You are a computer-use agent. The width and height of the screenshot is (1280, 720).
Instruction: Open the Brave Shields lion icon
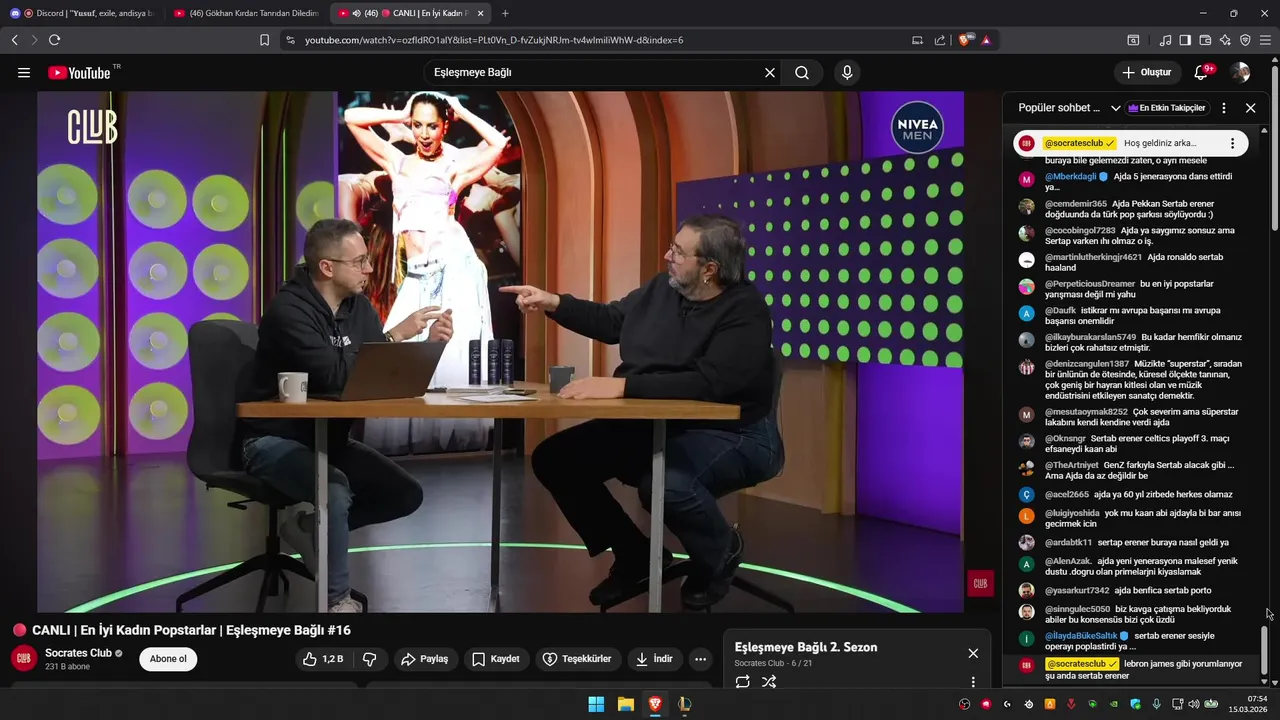(965, 40)
